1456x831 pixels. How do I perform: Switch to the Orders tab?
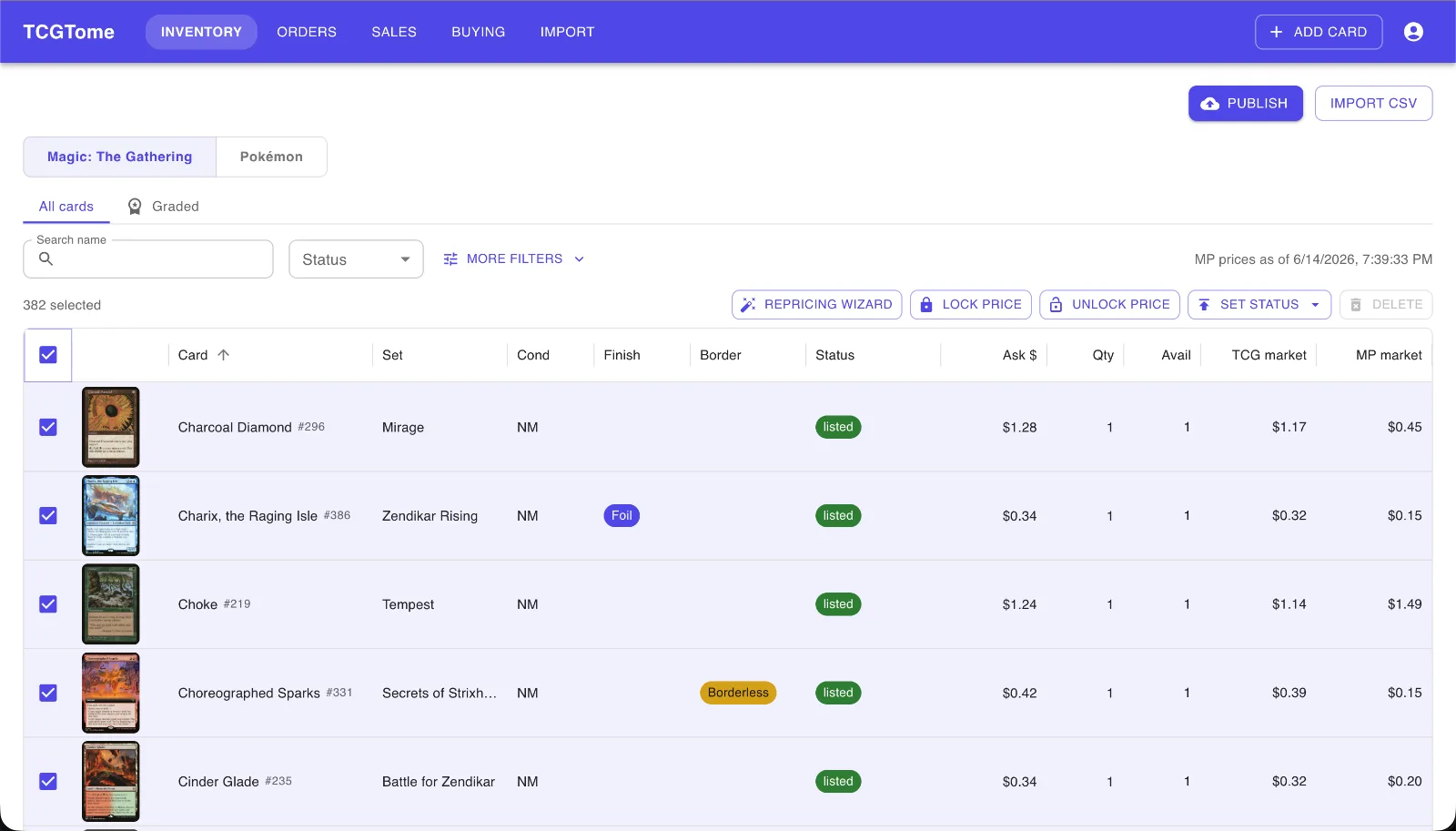pos(307,32)
